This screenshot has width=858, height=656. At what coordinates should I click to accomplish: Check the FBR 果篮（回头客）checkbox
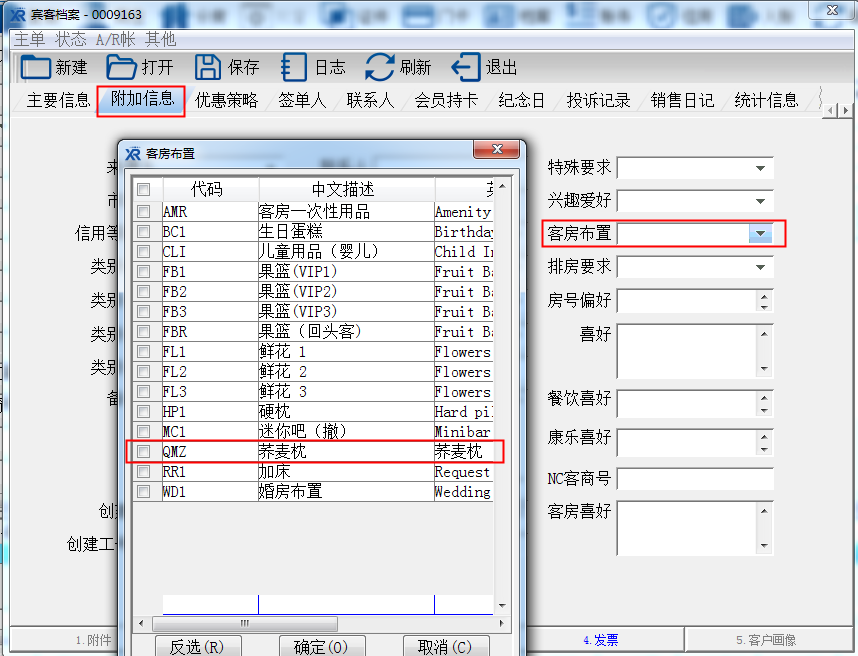pos(143,332)
